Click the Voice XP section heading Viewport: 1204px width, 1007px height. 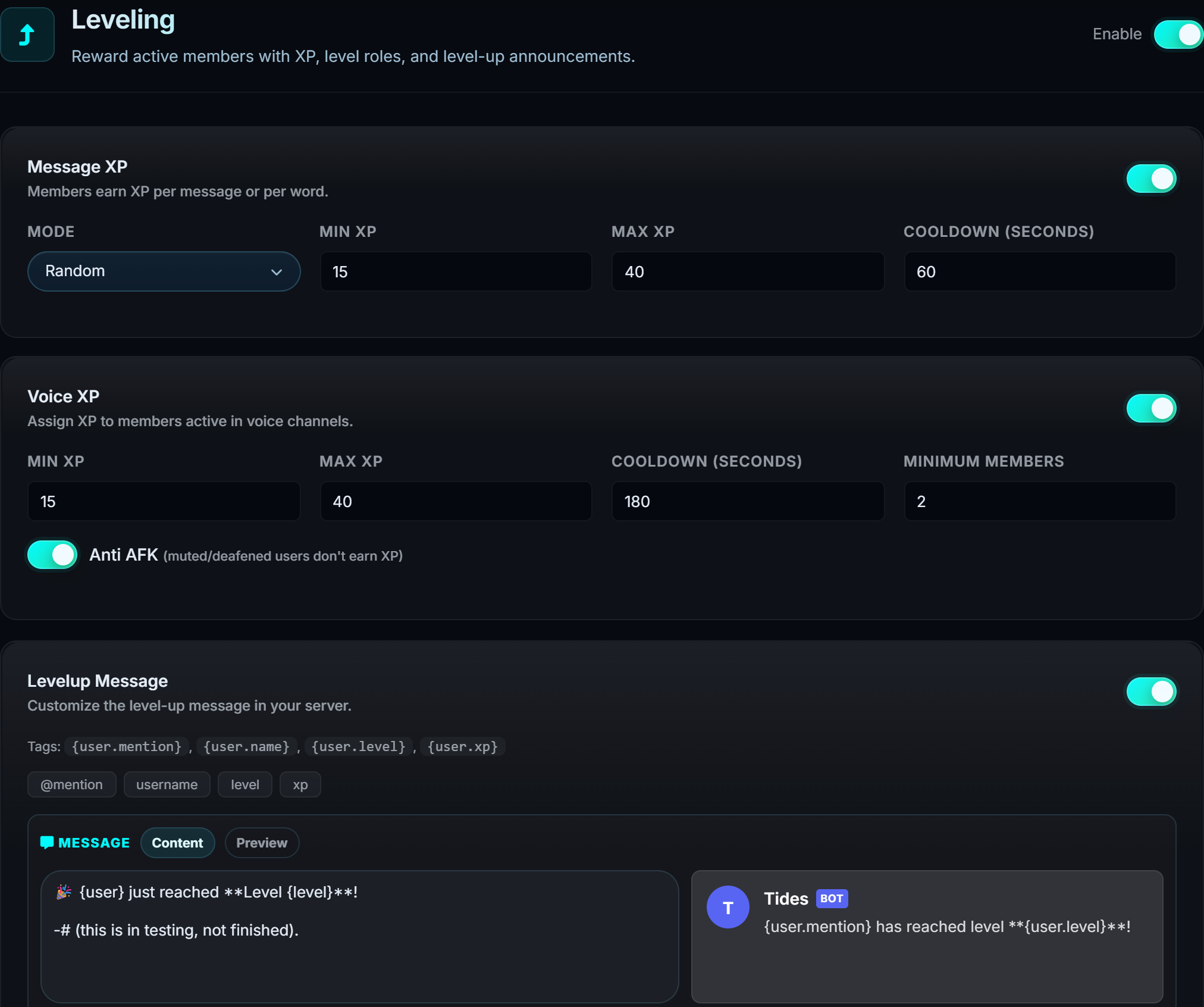point(63,396)
